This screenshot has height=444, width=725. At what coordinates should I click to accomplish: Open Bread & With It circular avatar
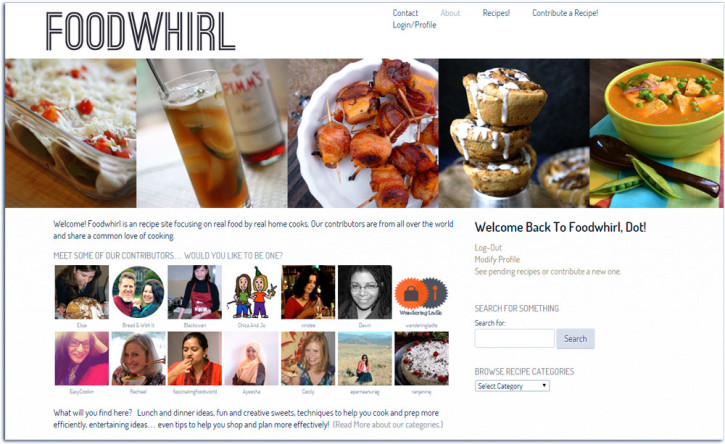[138, 292]
